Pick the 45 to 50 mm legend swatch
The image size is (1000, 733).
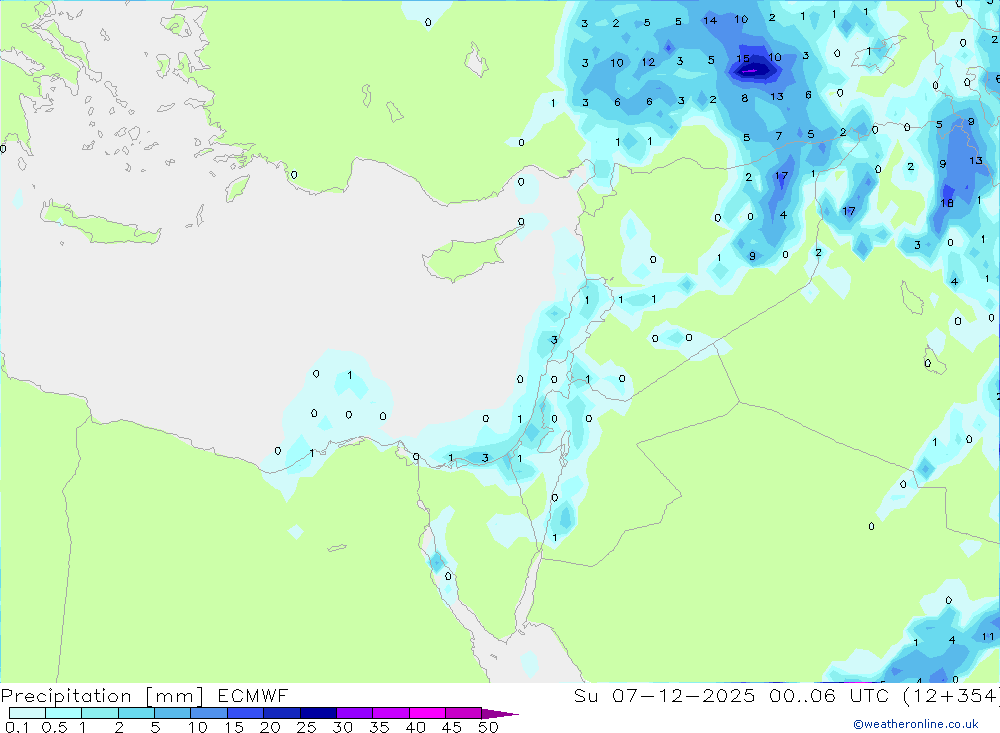coord(464,713)
